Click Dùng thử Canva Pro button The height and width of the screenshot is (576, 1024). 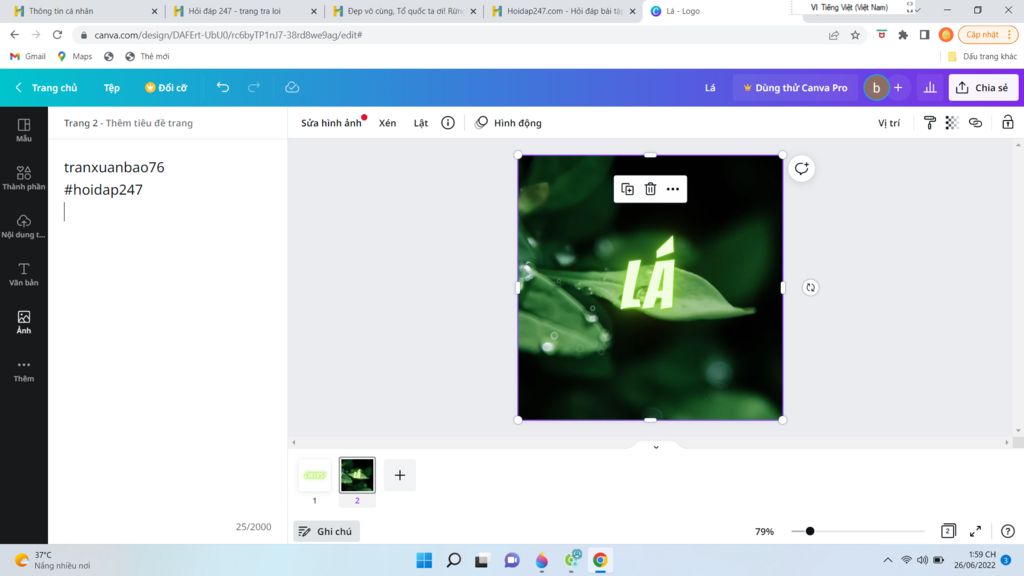(795, 88)
